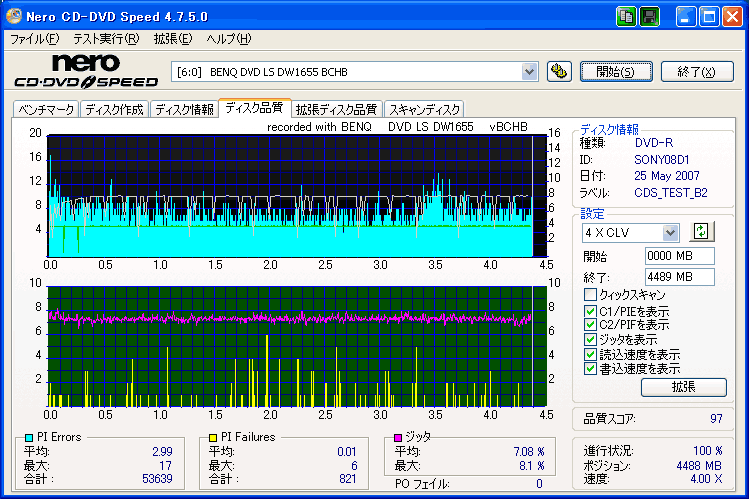Viewport: 749px width, 499px height.
Task: Click the PI Errors upper graph area
Action: 297,196
